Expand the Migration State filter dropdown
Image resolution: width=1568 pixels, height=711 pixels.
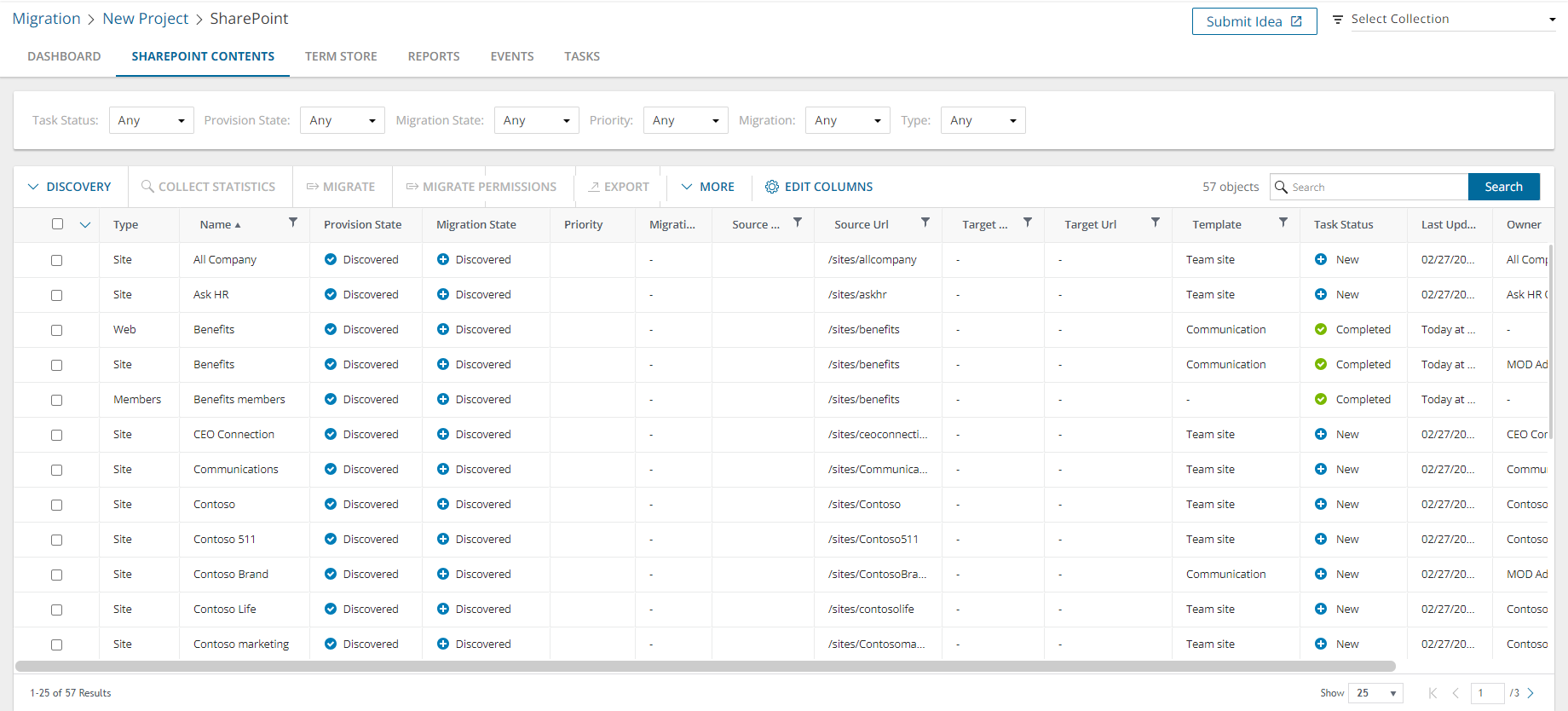pos(536,120)
